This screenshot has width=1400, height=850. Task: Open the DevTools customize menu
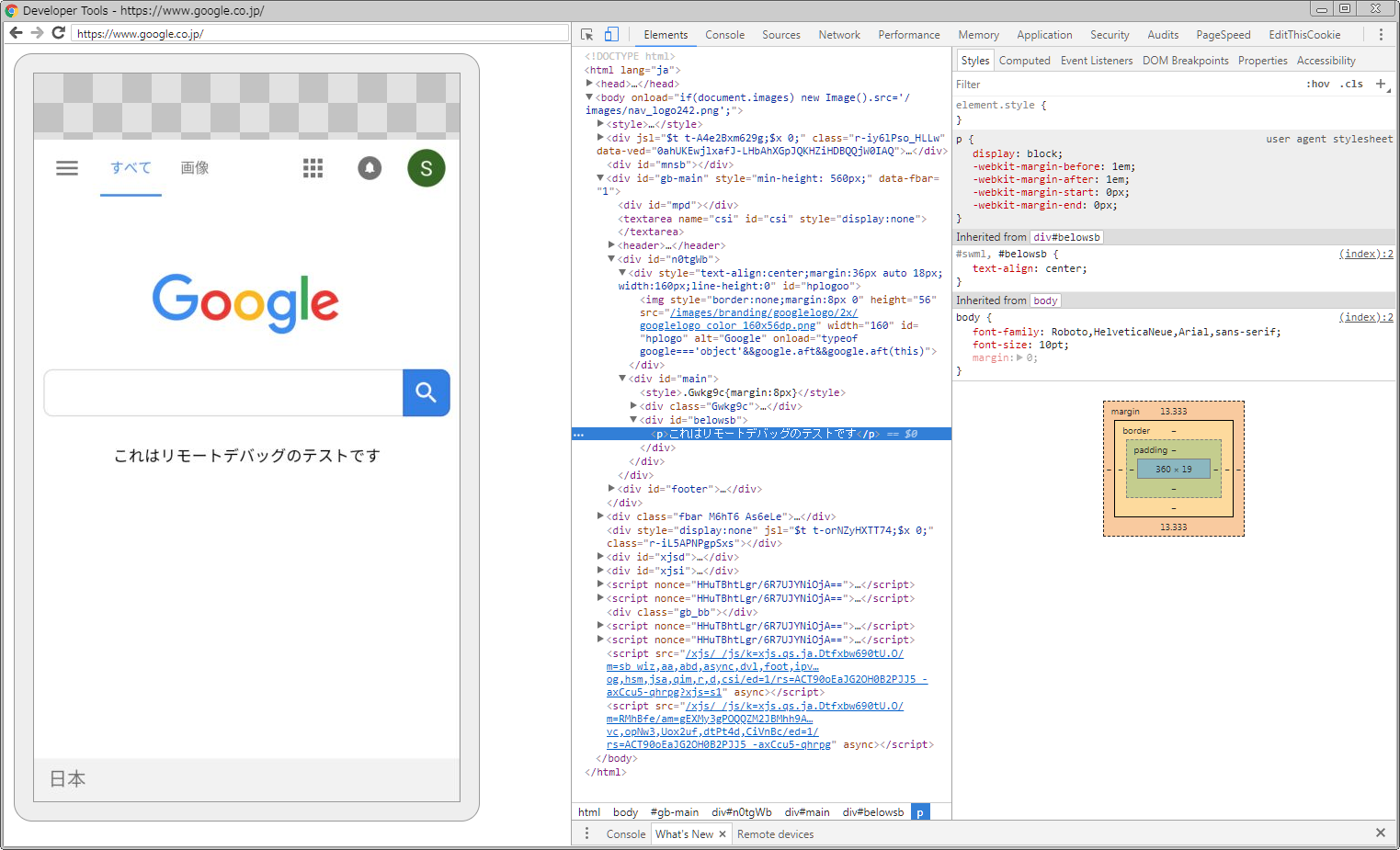pos(1381,35)
